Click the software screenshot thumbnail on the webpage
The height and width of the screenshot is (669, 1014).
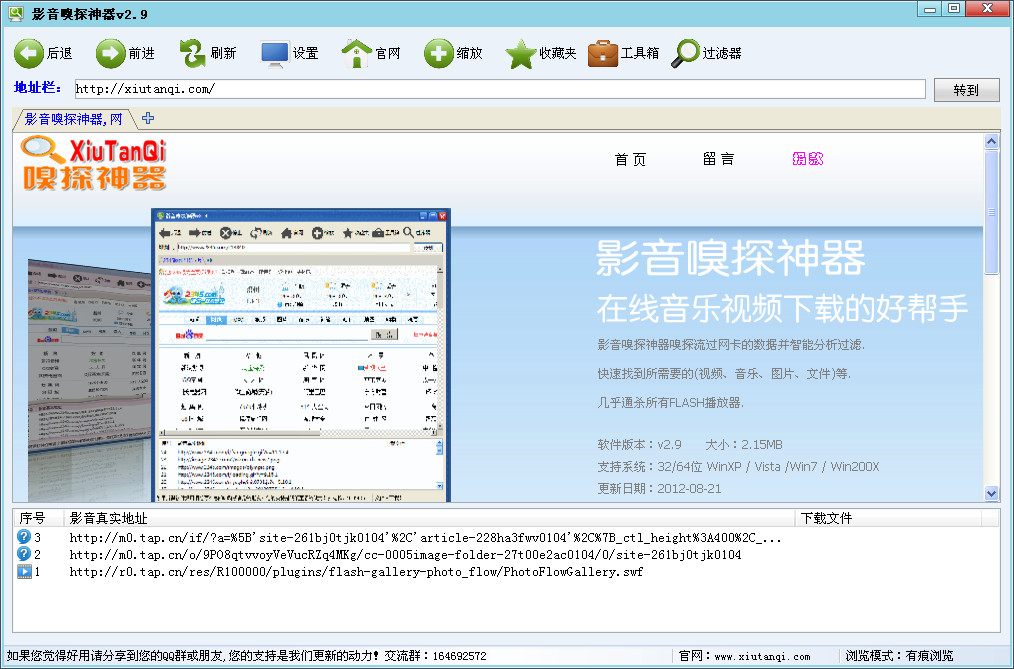(301, 355)
